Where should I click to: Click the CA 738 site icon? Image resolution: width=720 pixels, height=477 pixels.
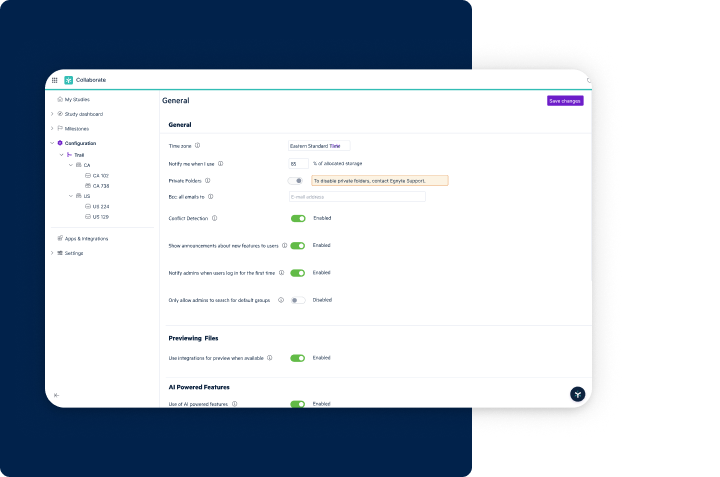88,185
